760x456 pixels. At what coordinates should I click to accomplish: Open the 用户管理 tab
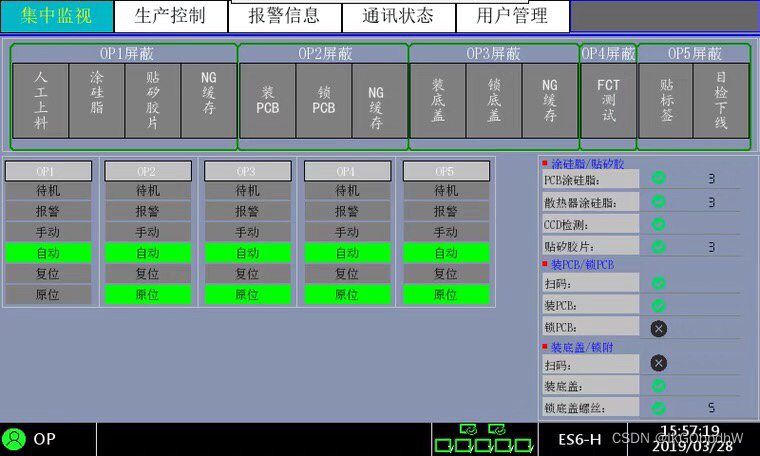pos(512,17)
